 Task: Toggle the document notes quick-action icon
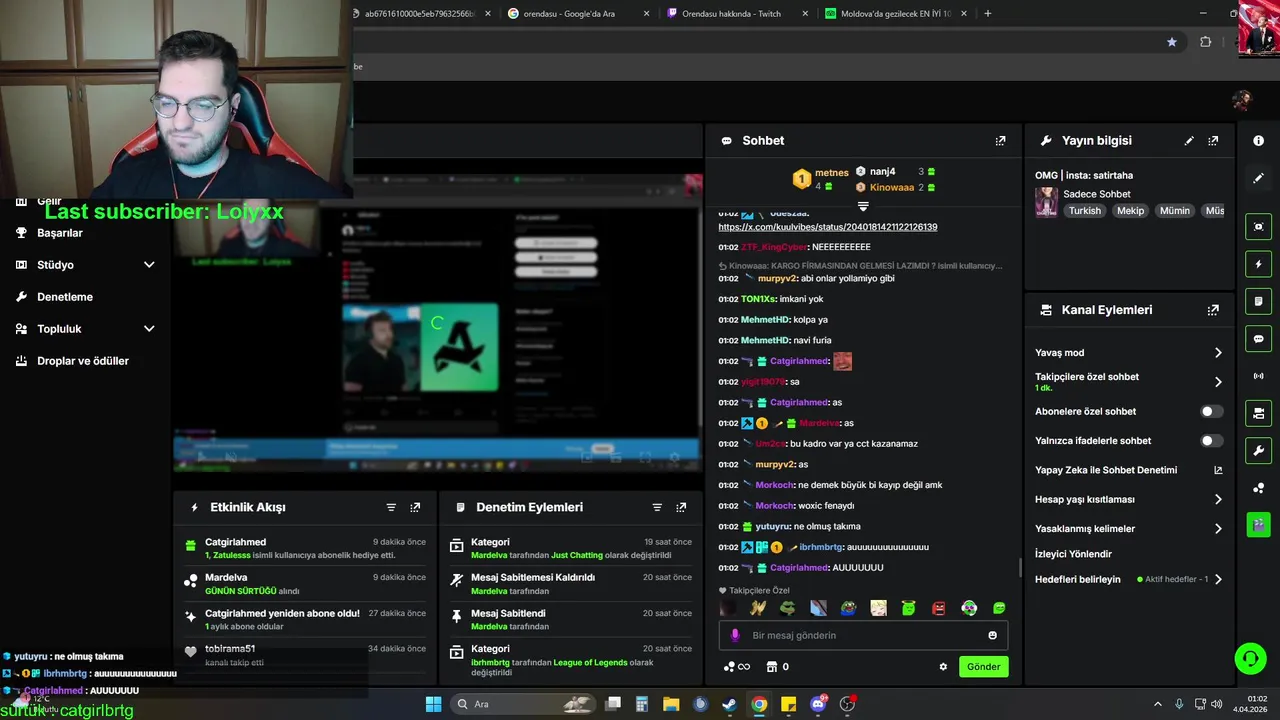(x=1258, y=301)
